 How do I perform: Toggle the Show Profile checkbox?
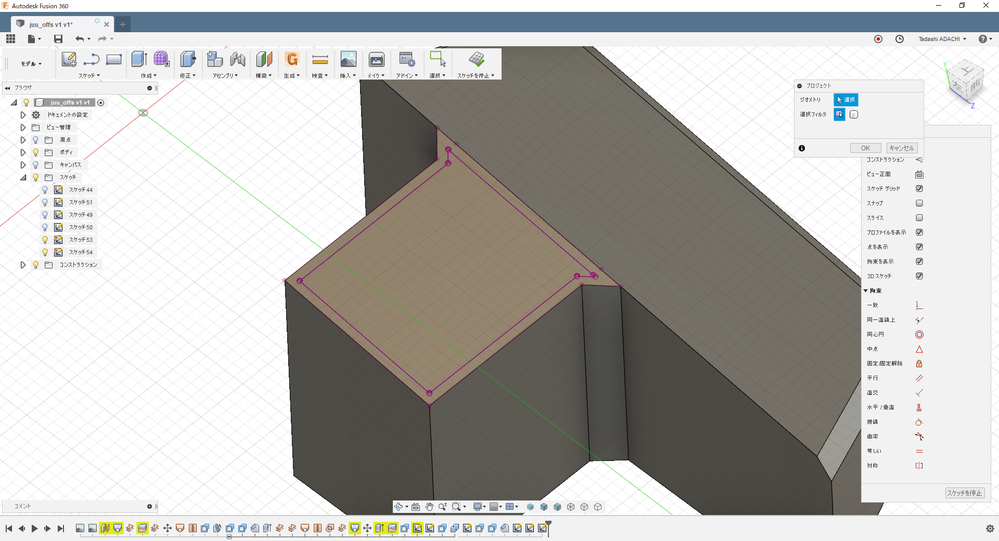click(x=919, y=233)
